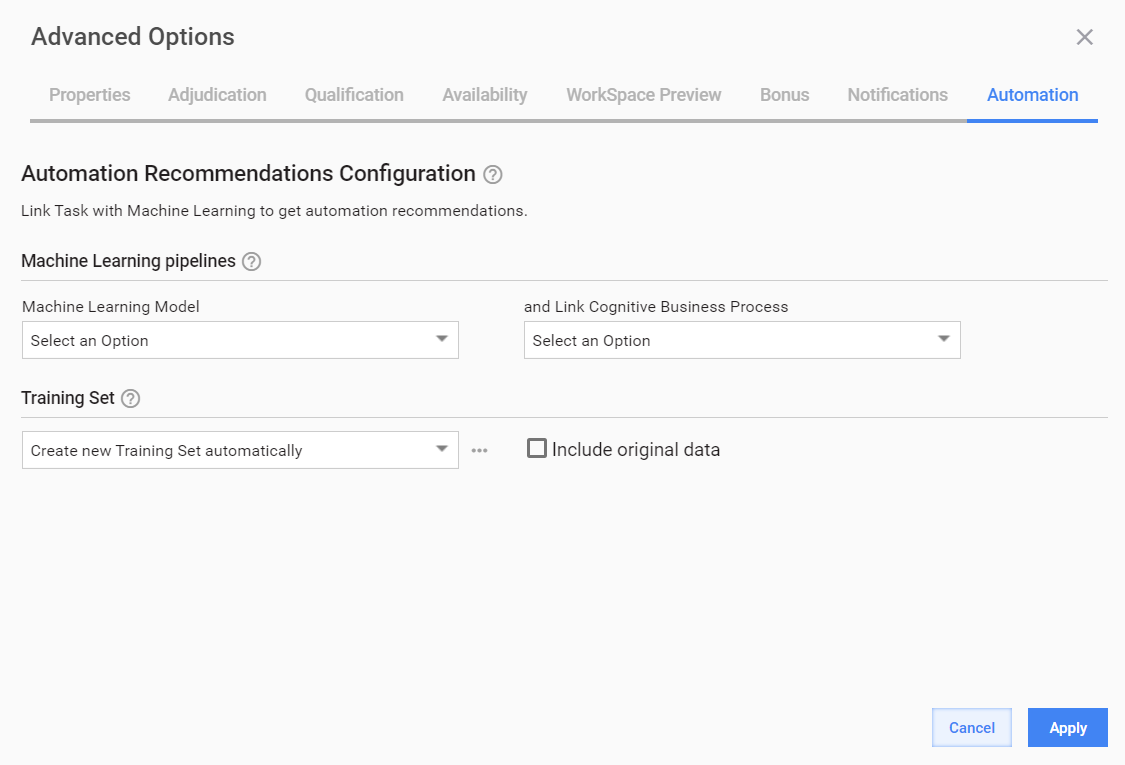1125x765 pixels.
Task: Open help for Automation Recommendations Configuration
Action: (493, 174)
